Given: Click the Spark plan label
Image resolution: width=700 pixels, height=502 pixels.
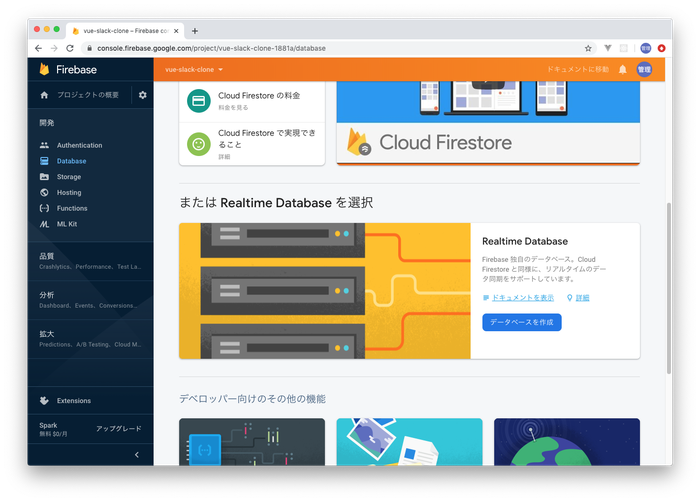Looking at the screenshot, I should click(48, 425).
